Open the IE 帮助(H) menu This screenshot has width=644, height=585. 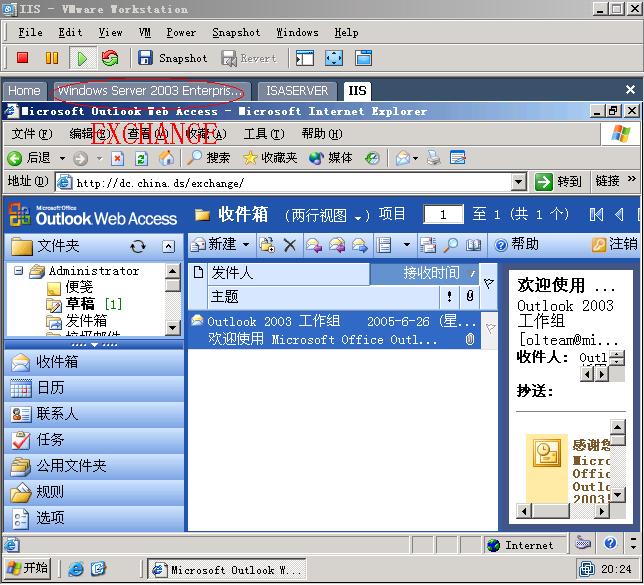click(322, 134)
